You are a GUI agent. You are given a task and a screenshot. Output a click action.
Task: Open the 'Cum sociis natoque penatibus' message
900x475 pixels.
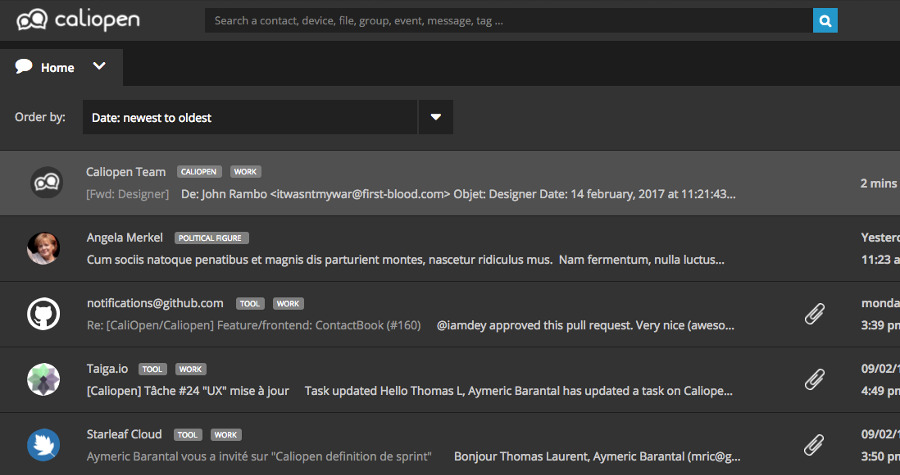coord(405,259)
